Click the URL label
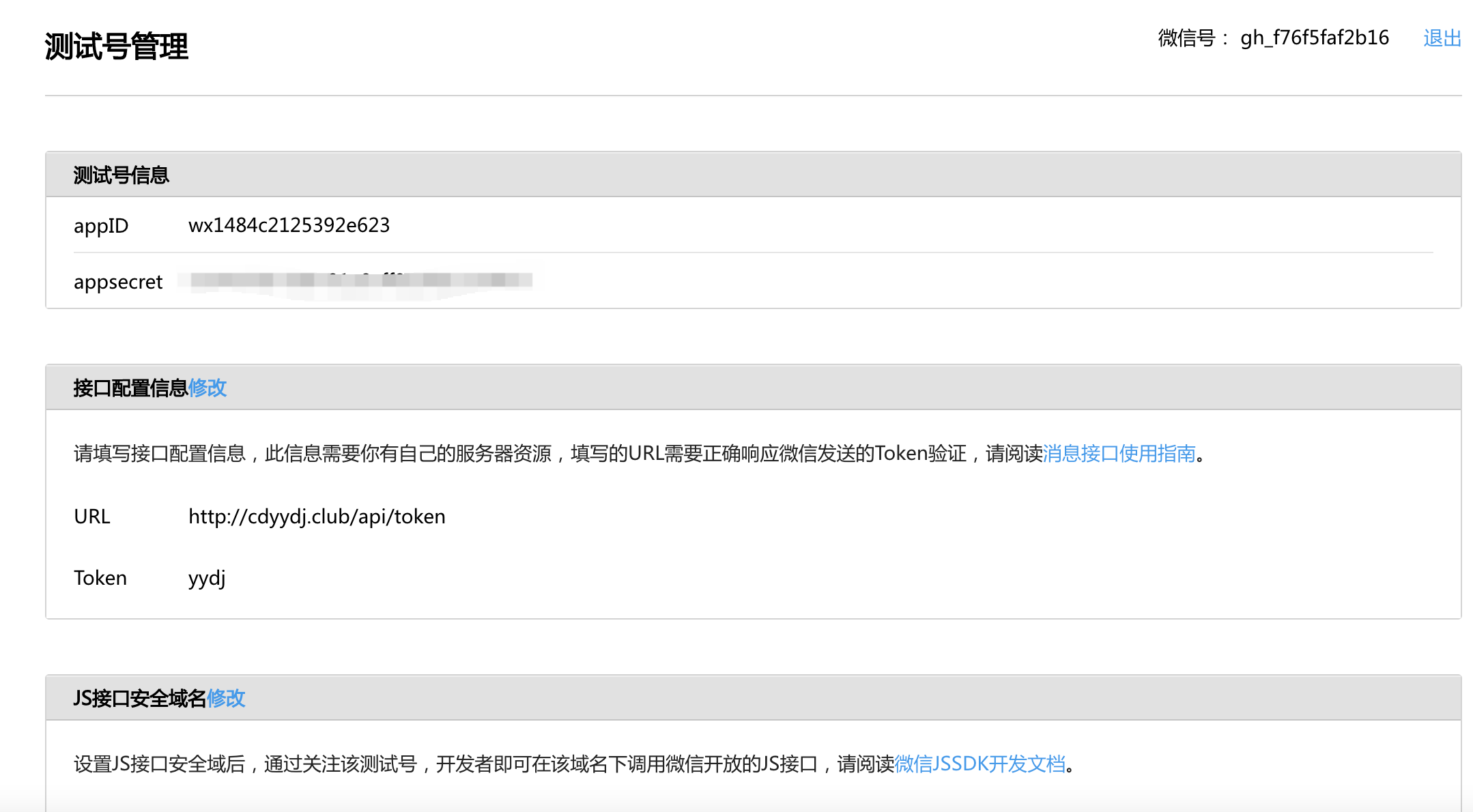Image resolution: width=1473 pixels, height=812 pixels. pyautogui.click(x=92, y=517)
